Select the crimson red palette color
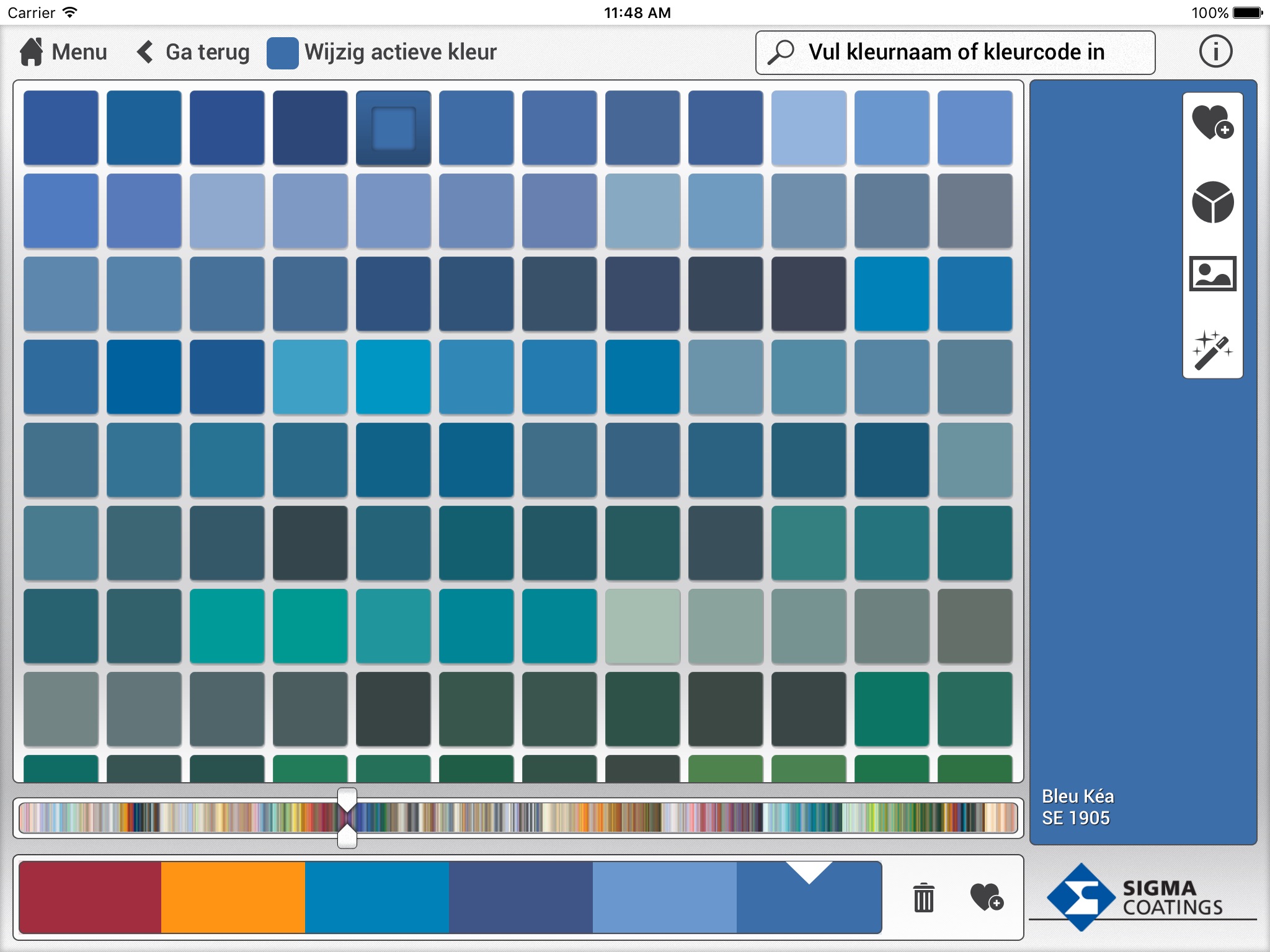 (91, 897)
